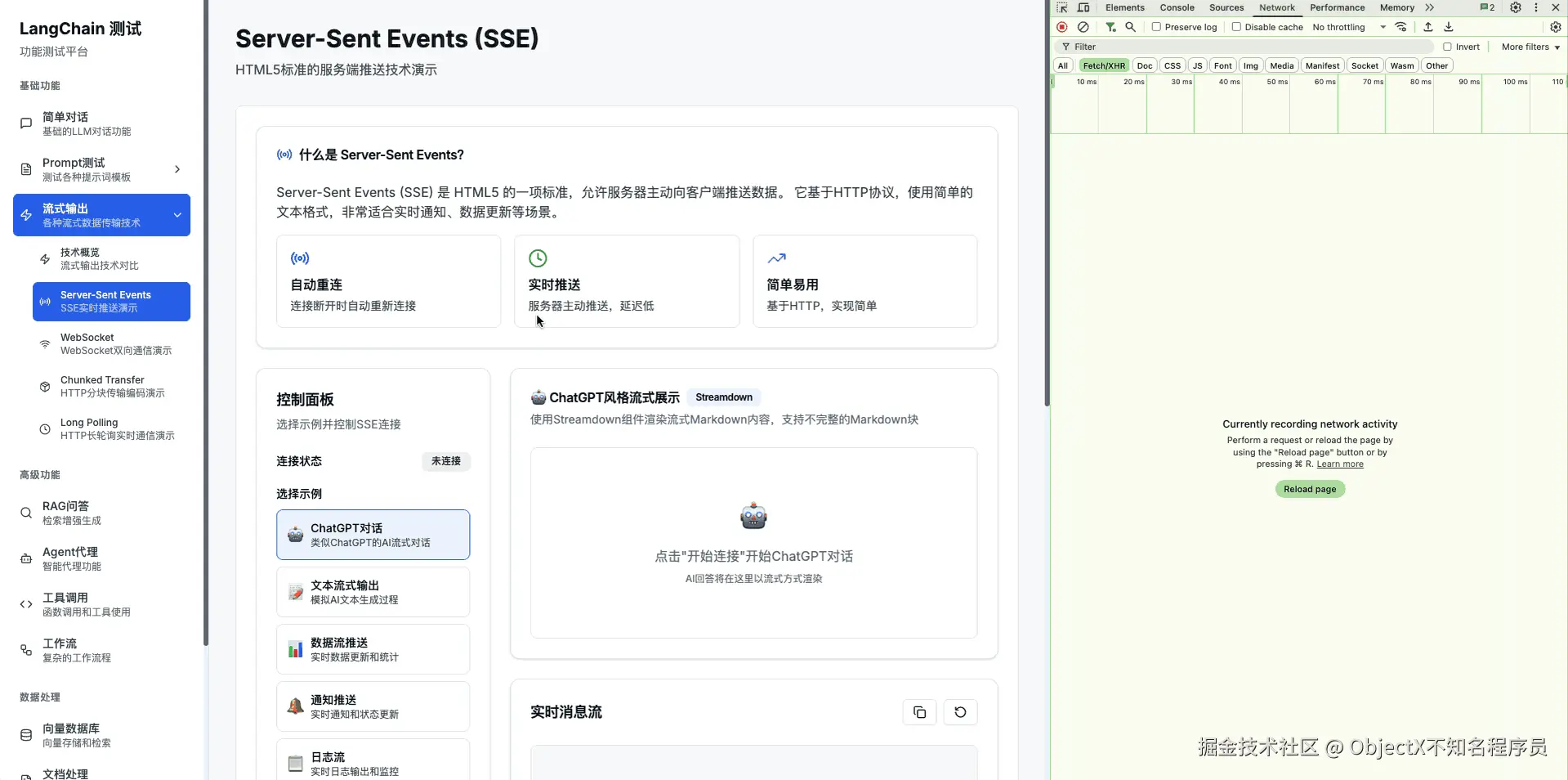This screenshot has height=780, width=1568.
Task: Click the refresh icon in 实时消息流
Action: [960, 712]
